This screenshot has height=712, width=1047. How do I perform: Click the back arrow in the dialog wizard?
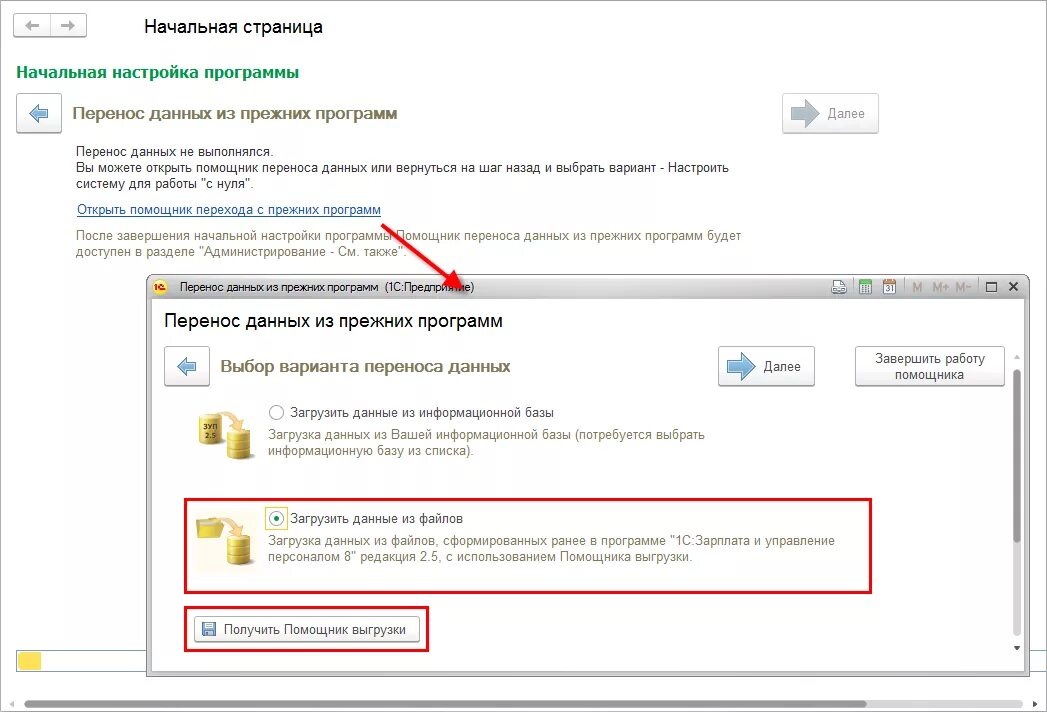(187, 366)
